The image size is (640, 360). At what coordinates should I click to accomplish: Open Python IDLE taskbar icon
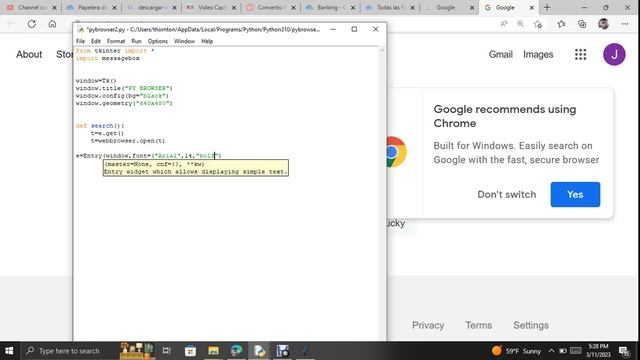pos(259,351)
